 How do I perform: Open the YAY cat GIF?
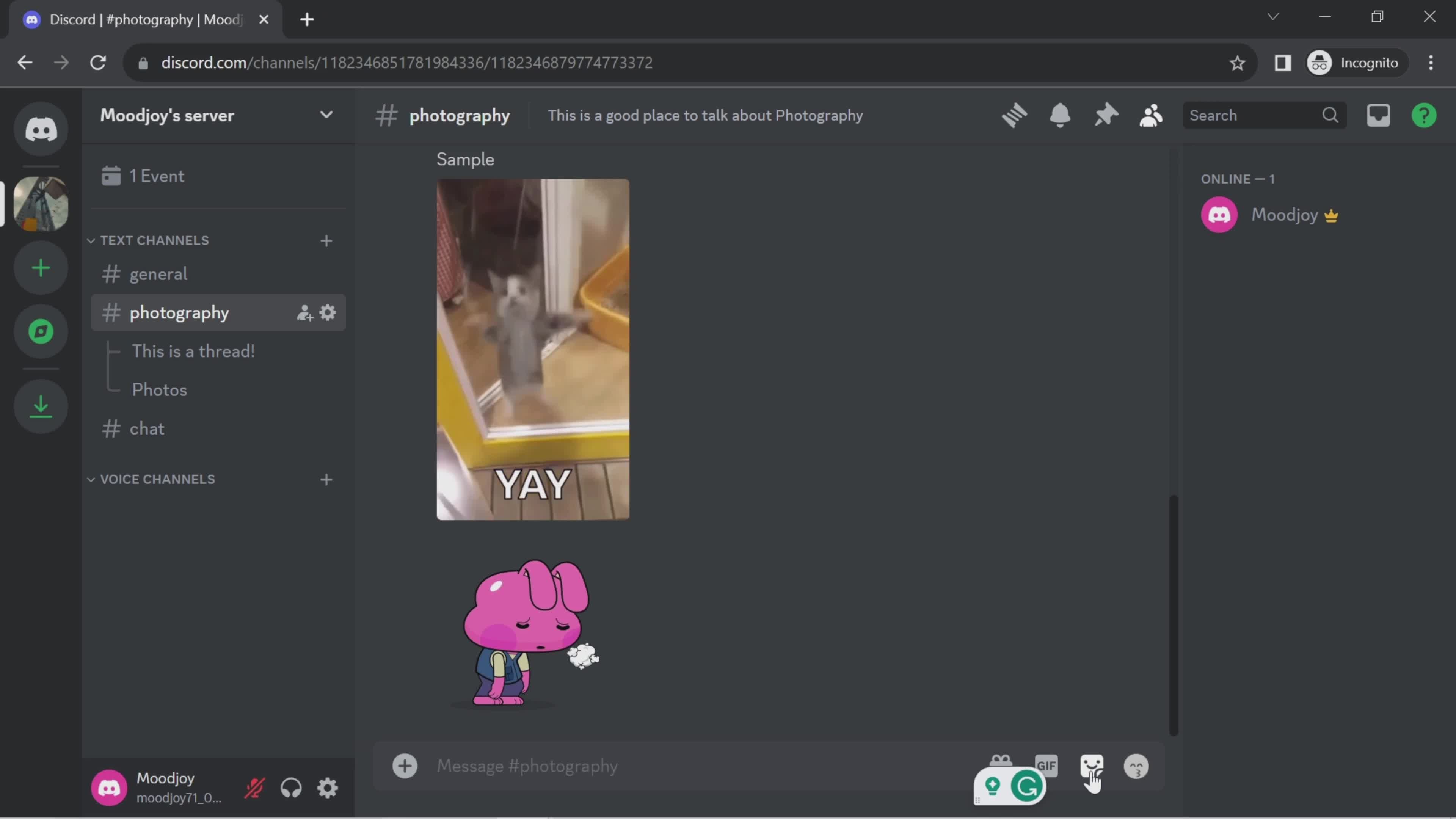(x=532, y=349)
